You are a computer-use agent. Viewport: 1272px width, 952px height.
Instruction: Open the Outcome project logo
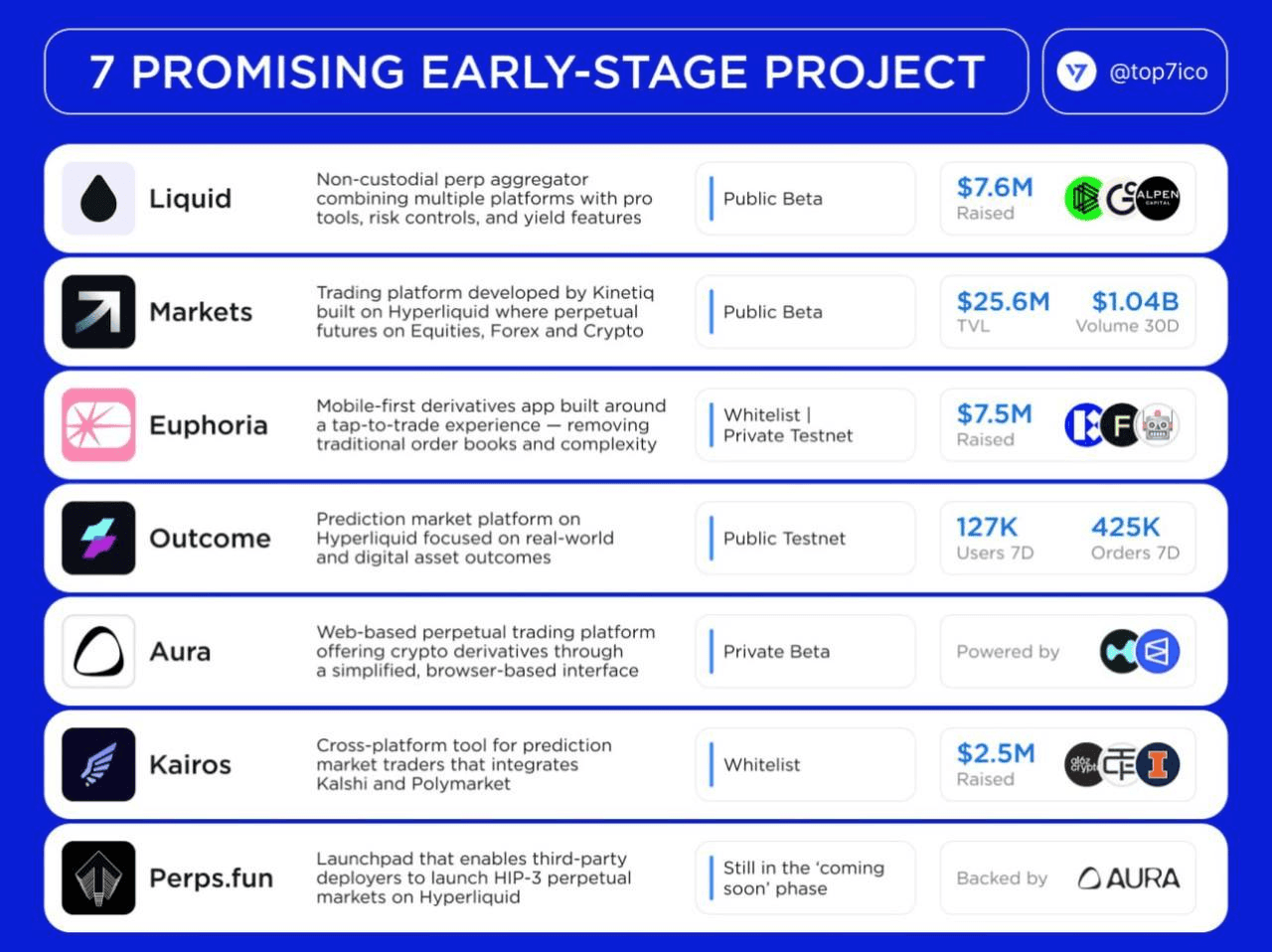pos(98,539)
